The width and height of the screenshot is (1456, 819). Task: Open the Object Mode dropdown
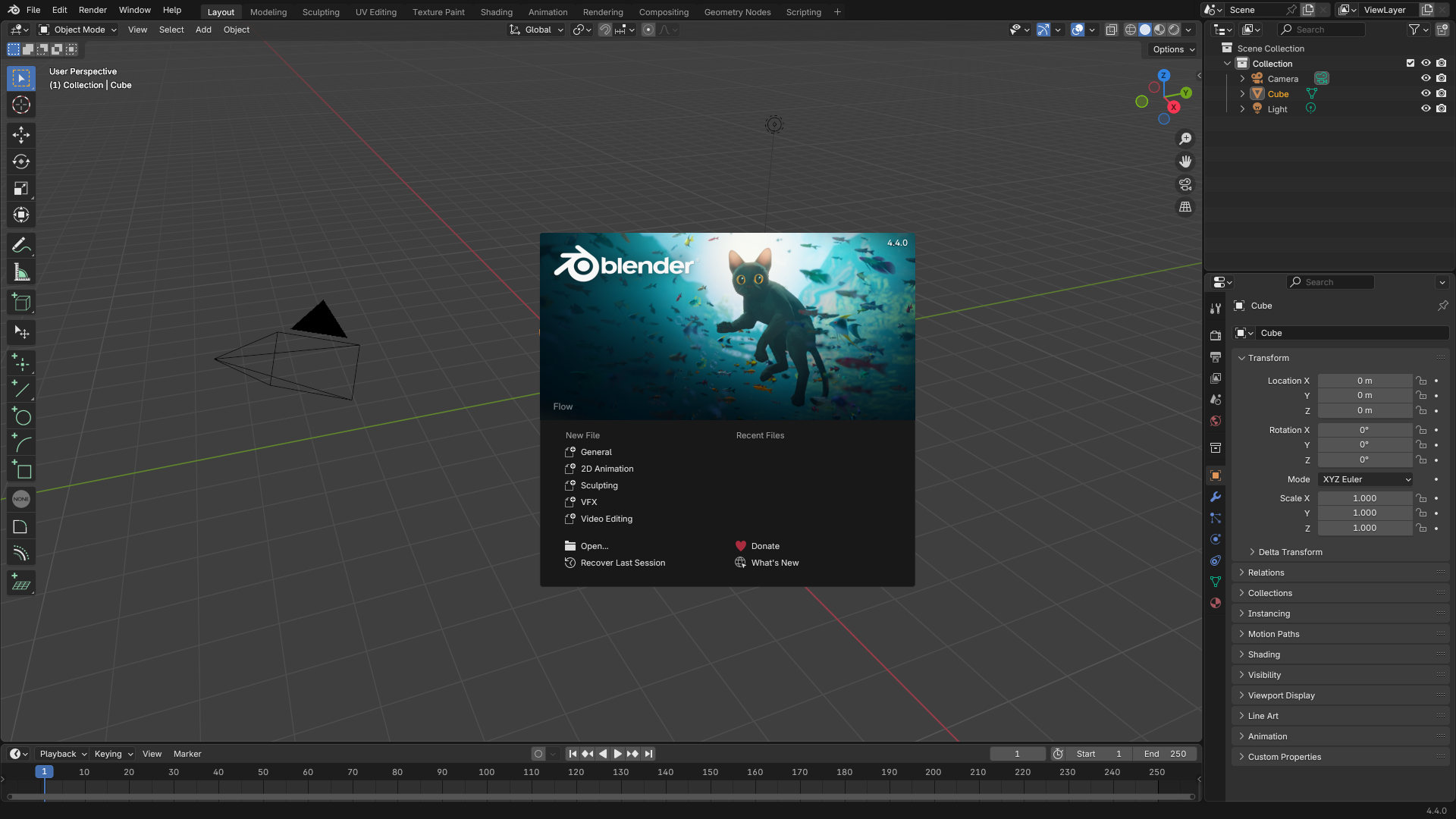[78, 30]
